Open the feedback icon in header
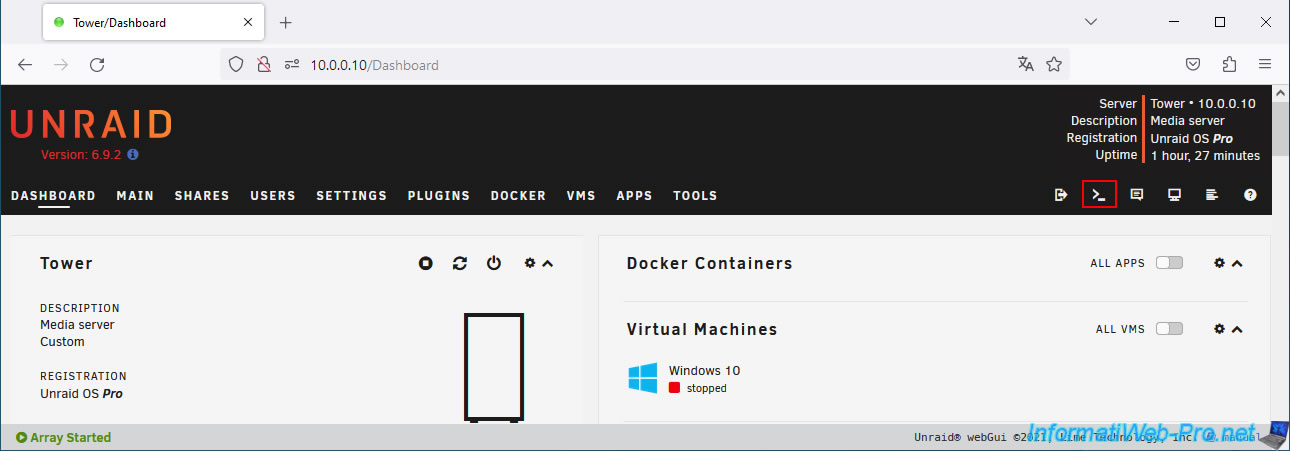The image size is (1290, 451). pyautogui.click(x=1137, y=195)
